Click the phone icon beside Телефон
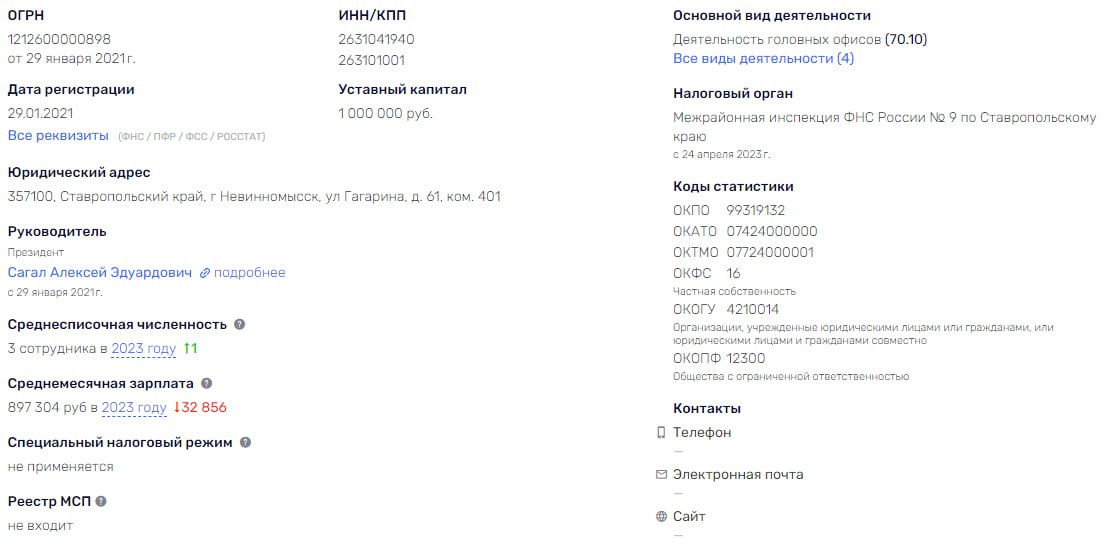Viewport: 1109px width, 554px height. pyautogui.click(x=661, y=432)
